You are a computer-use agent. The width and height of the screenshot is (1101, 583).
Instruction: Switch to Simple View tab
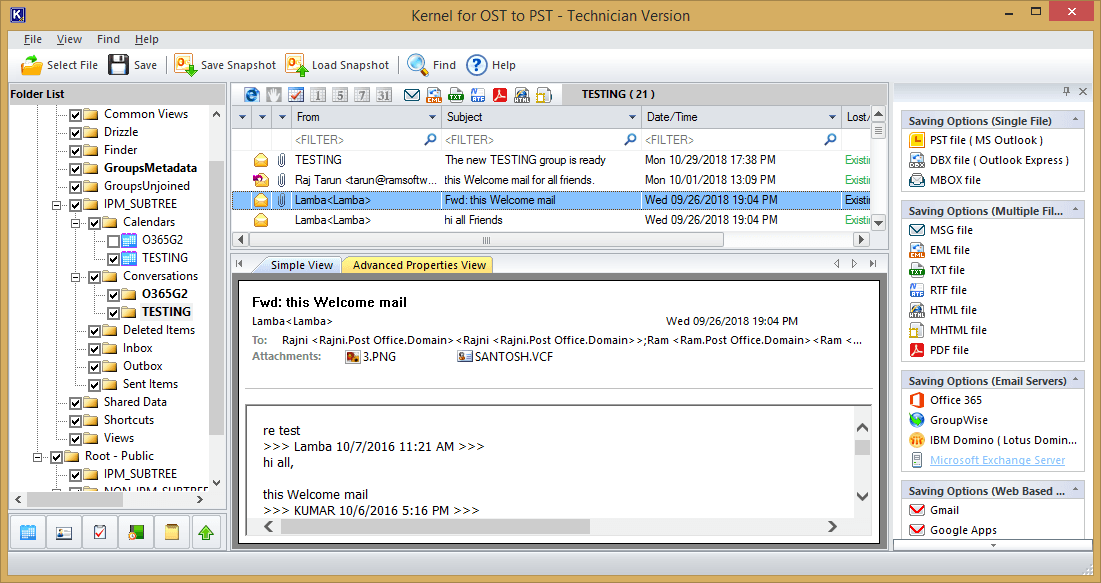tap(301, 265)
